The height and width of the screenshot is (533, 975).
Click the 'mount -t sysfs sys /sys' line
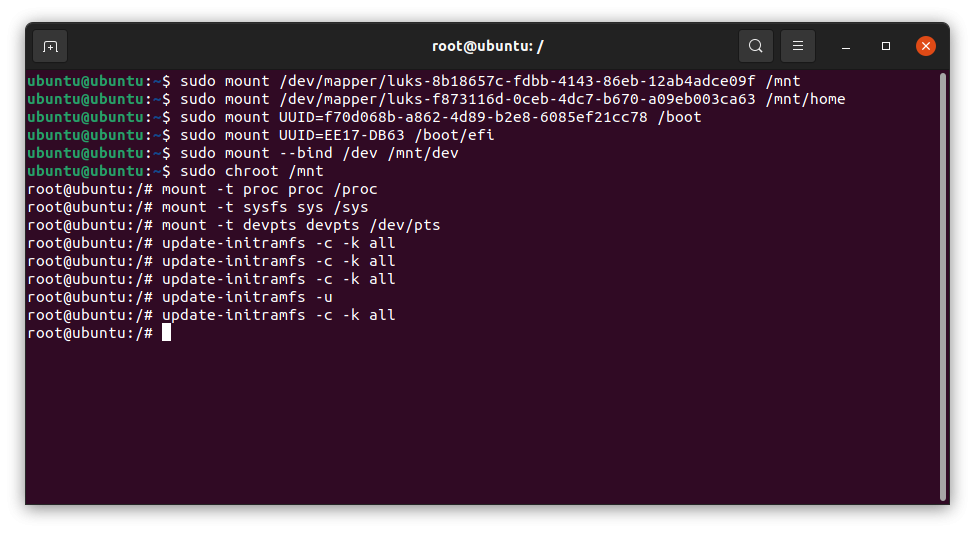(x=198, y=207)
